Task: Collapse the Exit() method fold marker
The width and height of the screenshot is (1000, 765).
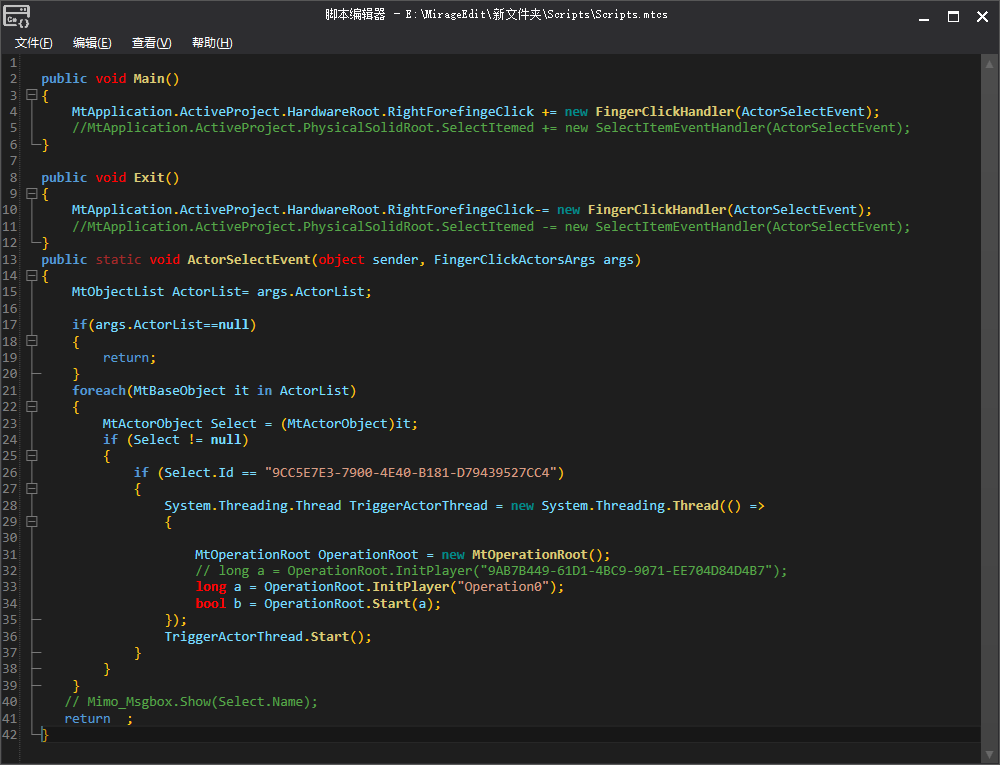Action: pos(32,193)
